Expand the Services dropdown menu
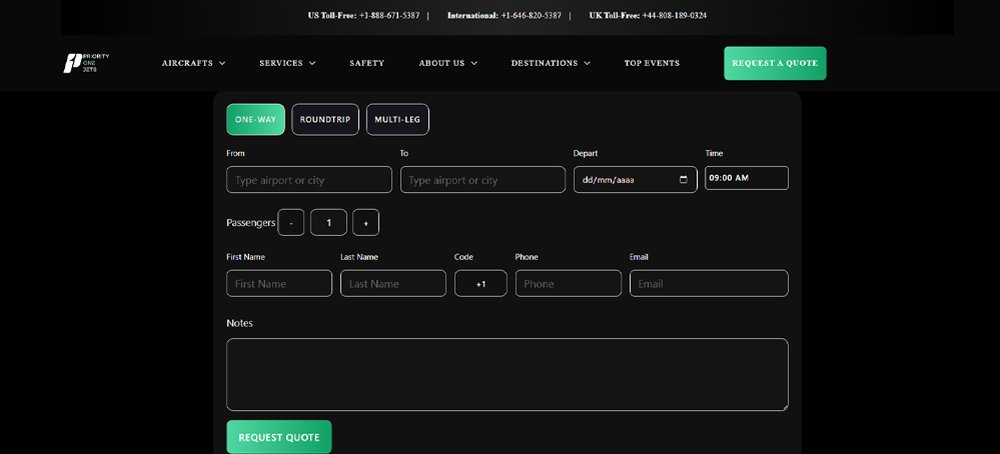 point(287,63)
